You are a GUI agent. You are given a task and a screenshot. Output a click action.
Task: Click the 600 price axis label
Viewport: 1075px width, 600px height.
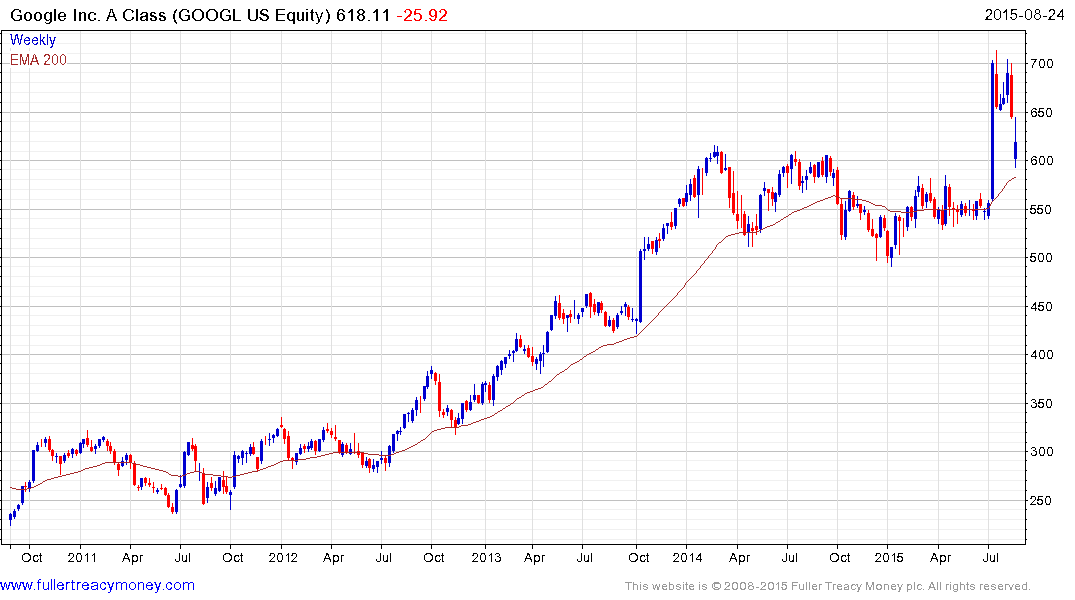click(x=1041, y=160)
